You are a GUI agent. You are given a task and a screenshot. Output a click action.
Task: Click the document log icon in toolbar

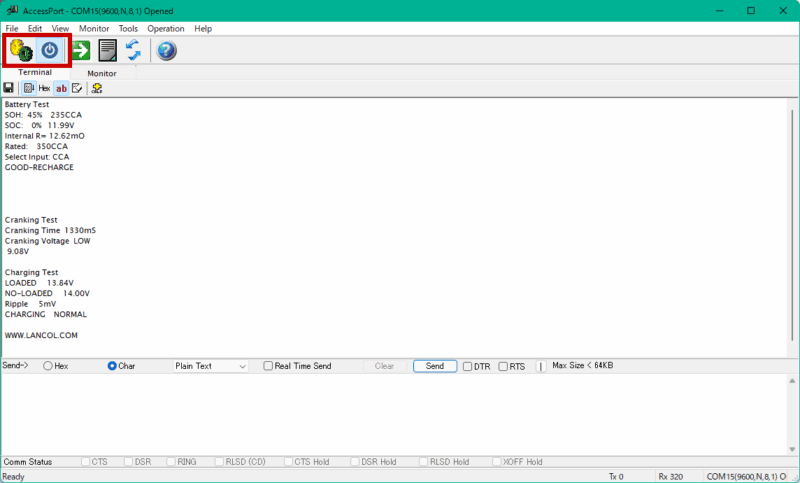pyautogui.click(x=108, y=50)
